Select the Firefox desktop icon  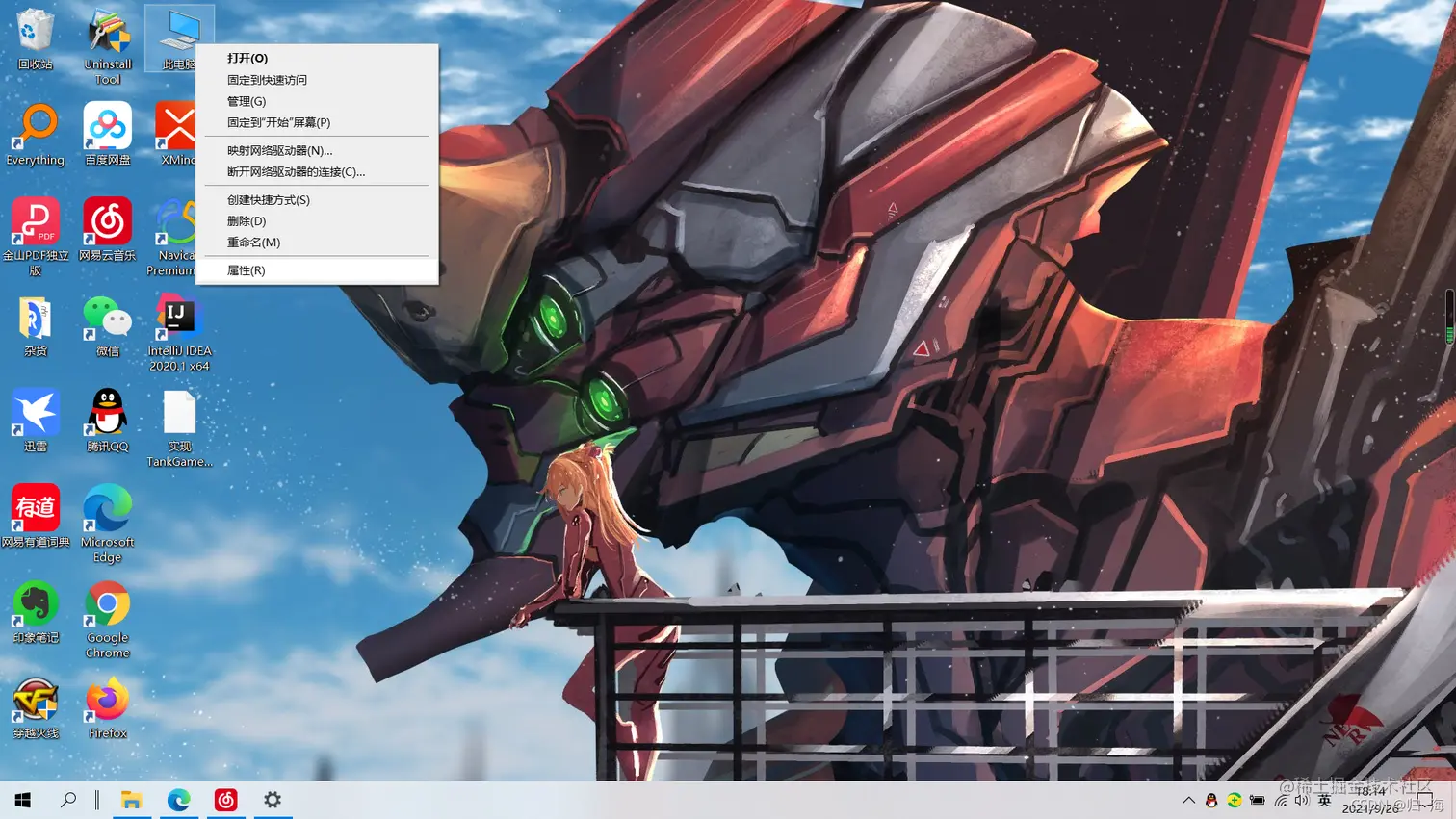coord(108,707)
